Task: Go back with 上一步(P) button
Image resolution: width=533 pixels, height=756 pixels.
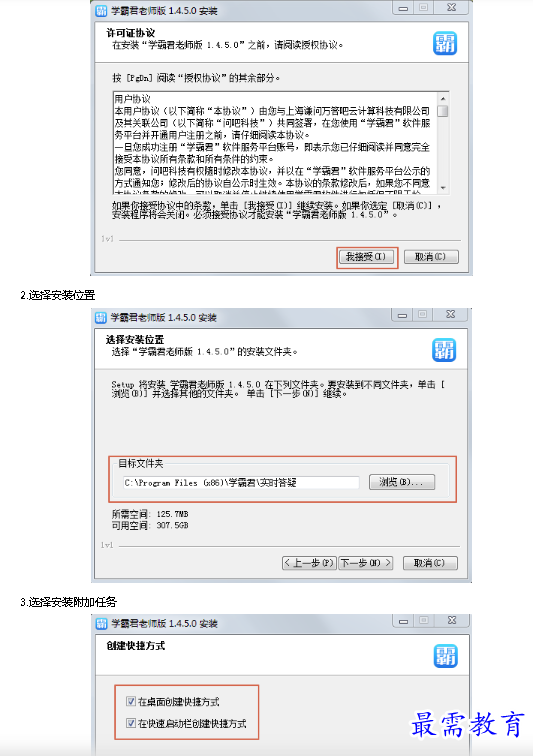Action: 309,563
